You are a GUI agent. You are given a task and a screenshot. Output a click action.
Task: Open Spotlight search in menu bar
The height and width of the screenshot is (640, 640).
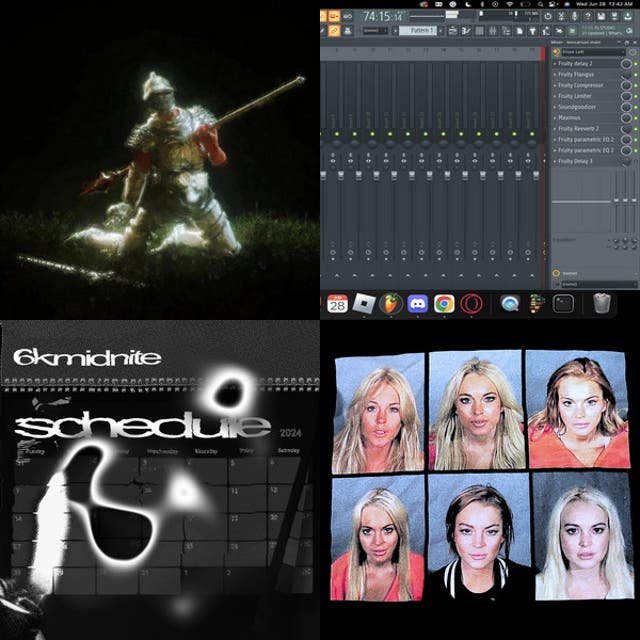point(540,4)
